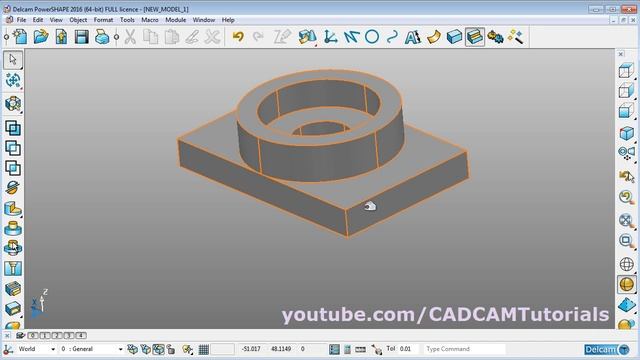Toggle level 2 button

[x=57, y=336]
